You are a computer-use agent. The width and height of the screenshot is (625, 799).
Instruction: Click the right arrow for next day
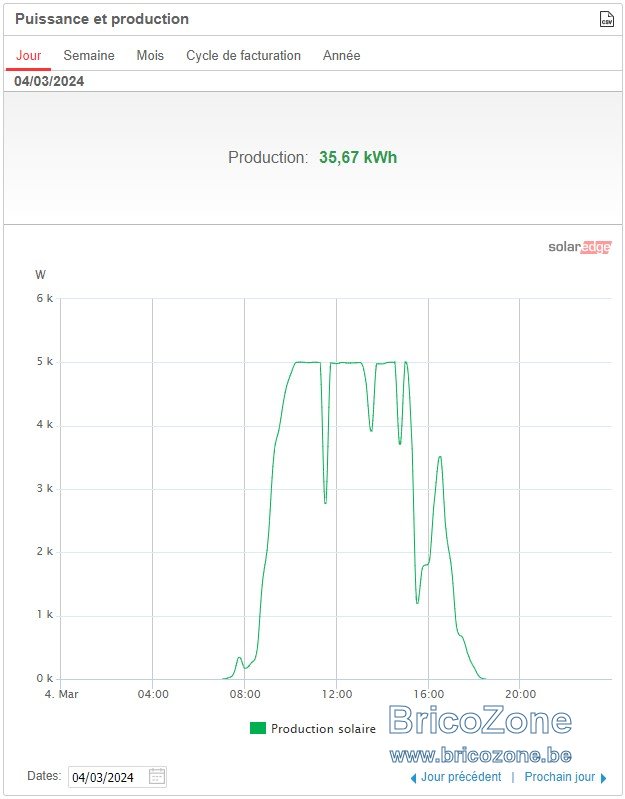click(604, 778)
